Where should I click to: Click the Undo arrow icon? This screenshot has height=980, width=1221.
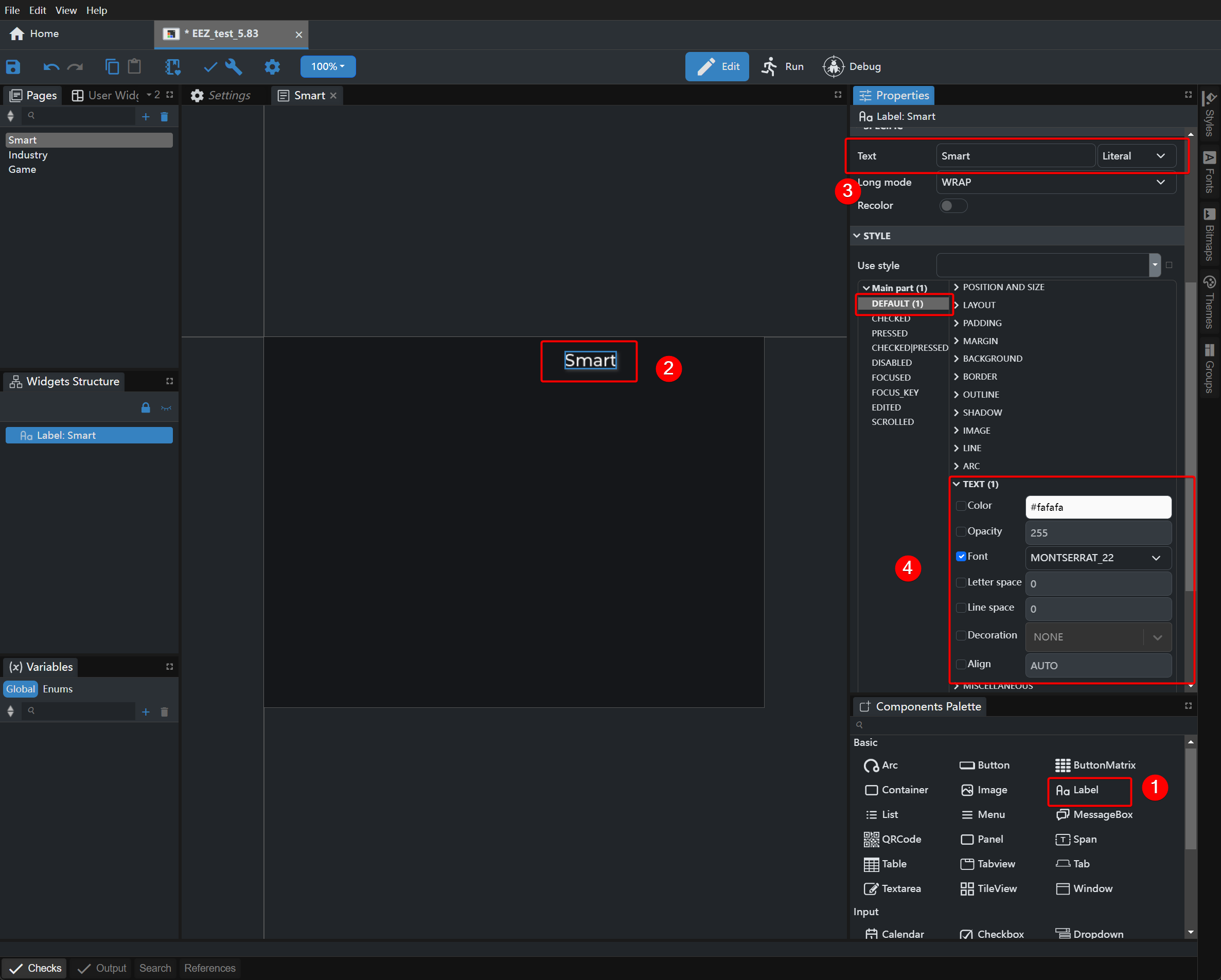click(51, 67)
